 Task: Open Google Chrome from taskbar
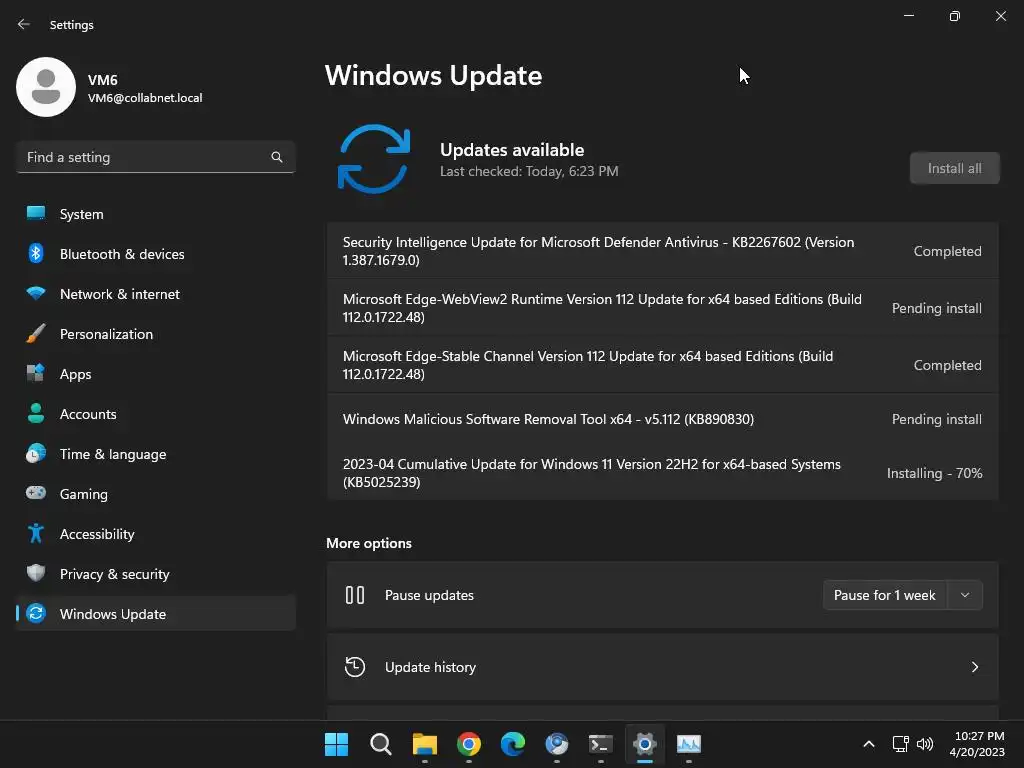pos(469,744)
